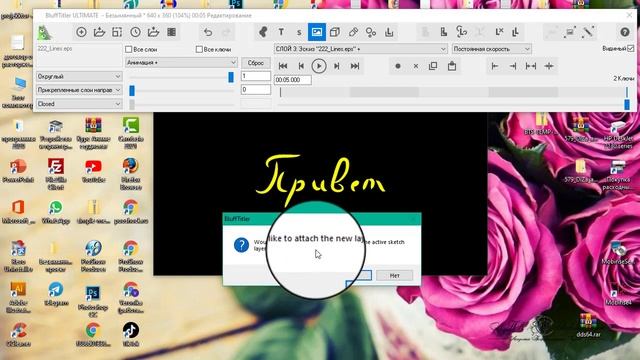The width and height of the screenshot is (640, 360).
Task: Click the S scroller layer icon
Action: [299, 32]
